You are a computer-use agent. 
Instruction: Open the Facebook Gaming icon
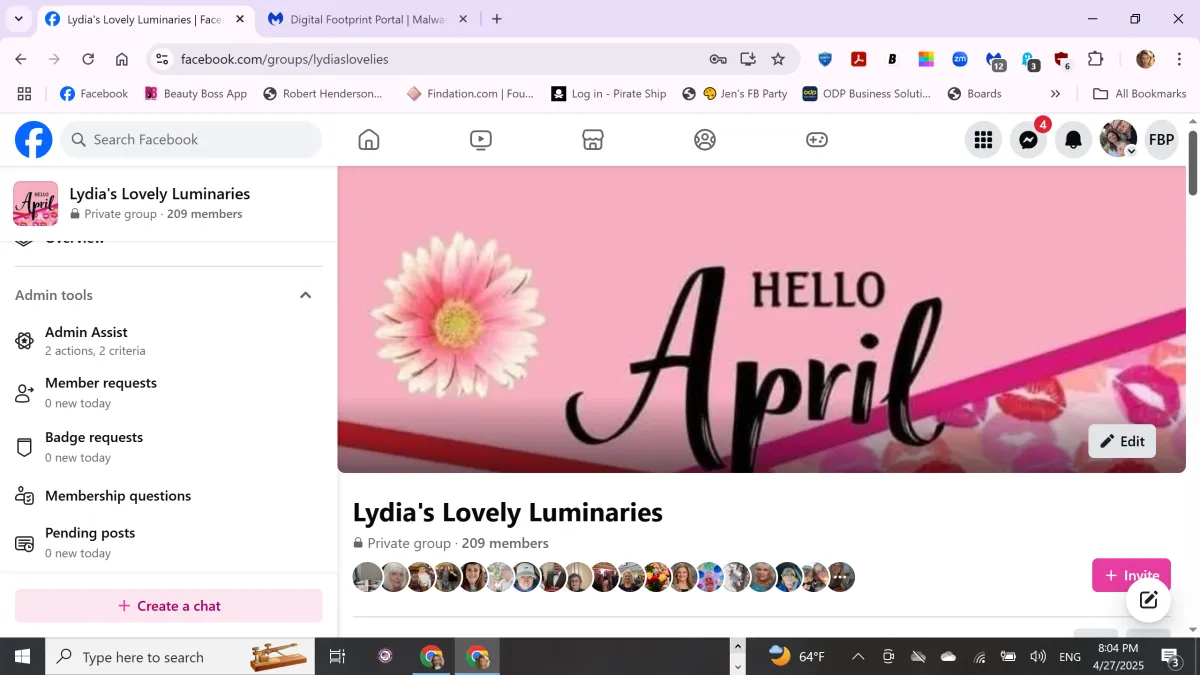coord(817,140)
